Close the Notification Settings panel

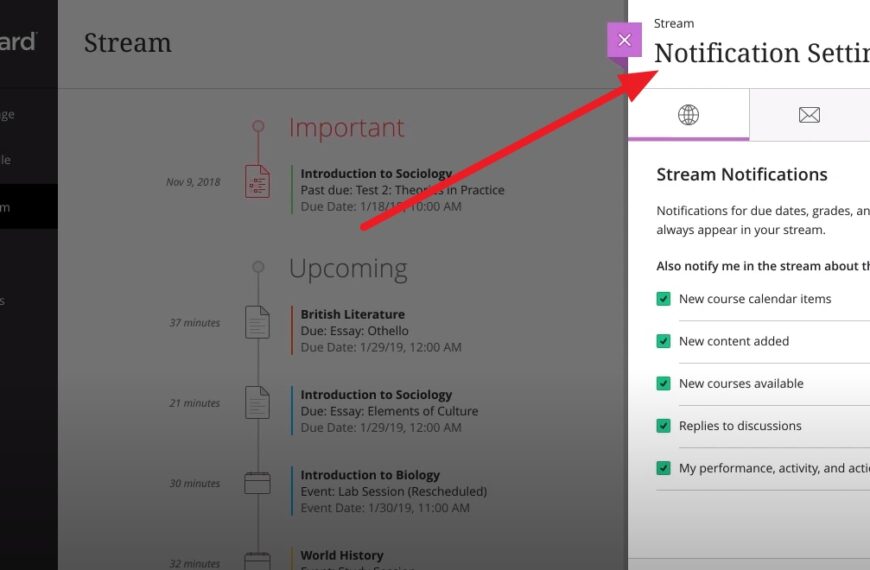tap(624, 40)
